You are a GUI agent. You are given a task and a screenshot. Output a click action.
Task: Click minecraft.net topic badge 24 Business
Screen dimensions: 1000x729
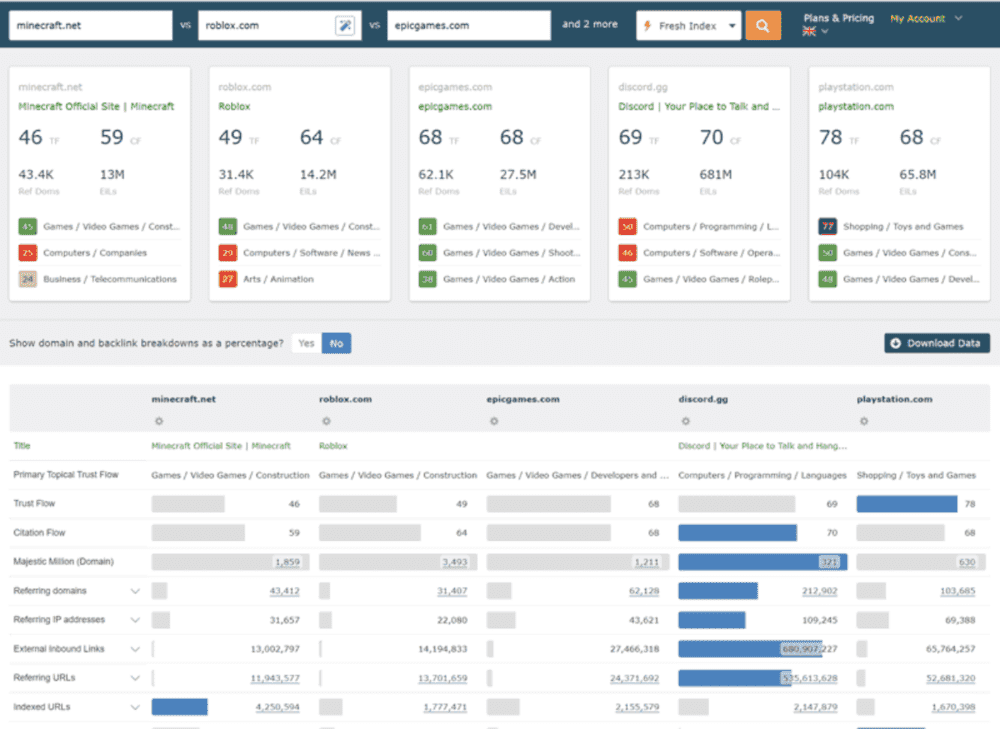pyautogui.click(x=27, y=279)
